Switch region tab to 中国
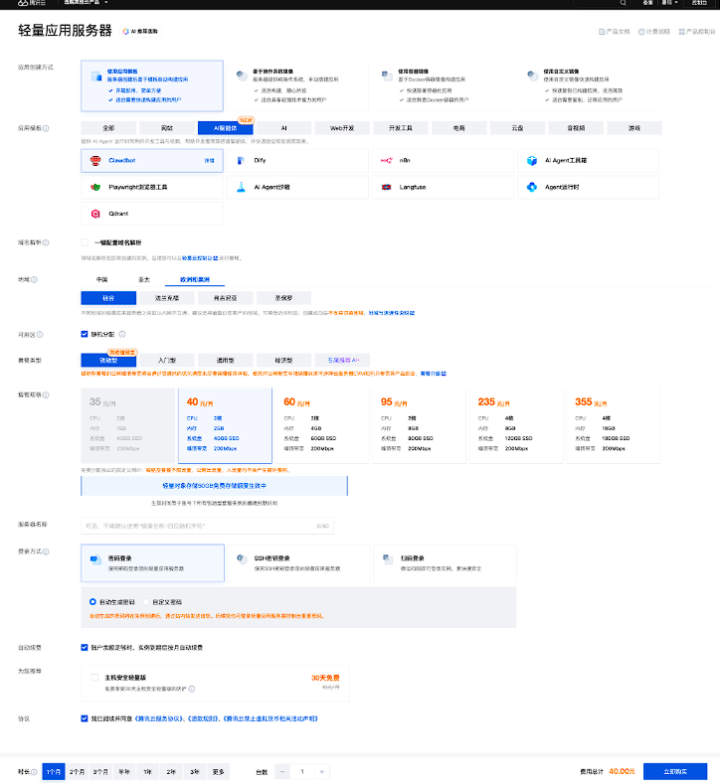This screenshot has width=720, height=783. coord(102,280)
